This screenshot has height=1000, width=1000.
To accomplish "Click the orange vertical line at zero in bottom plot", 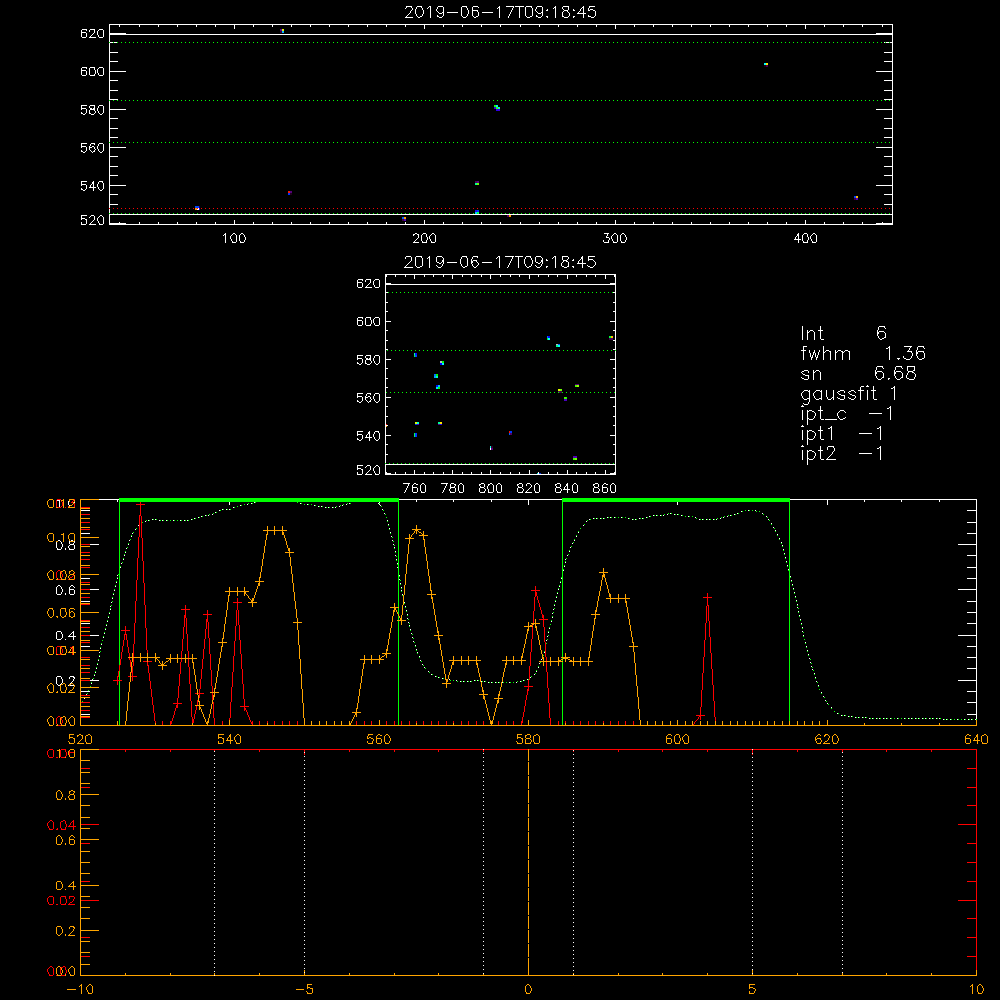I will pyautogui.click(x=528, y=862).
